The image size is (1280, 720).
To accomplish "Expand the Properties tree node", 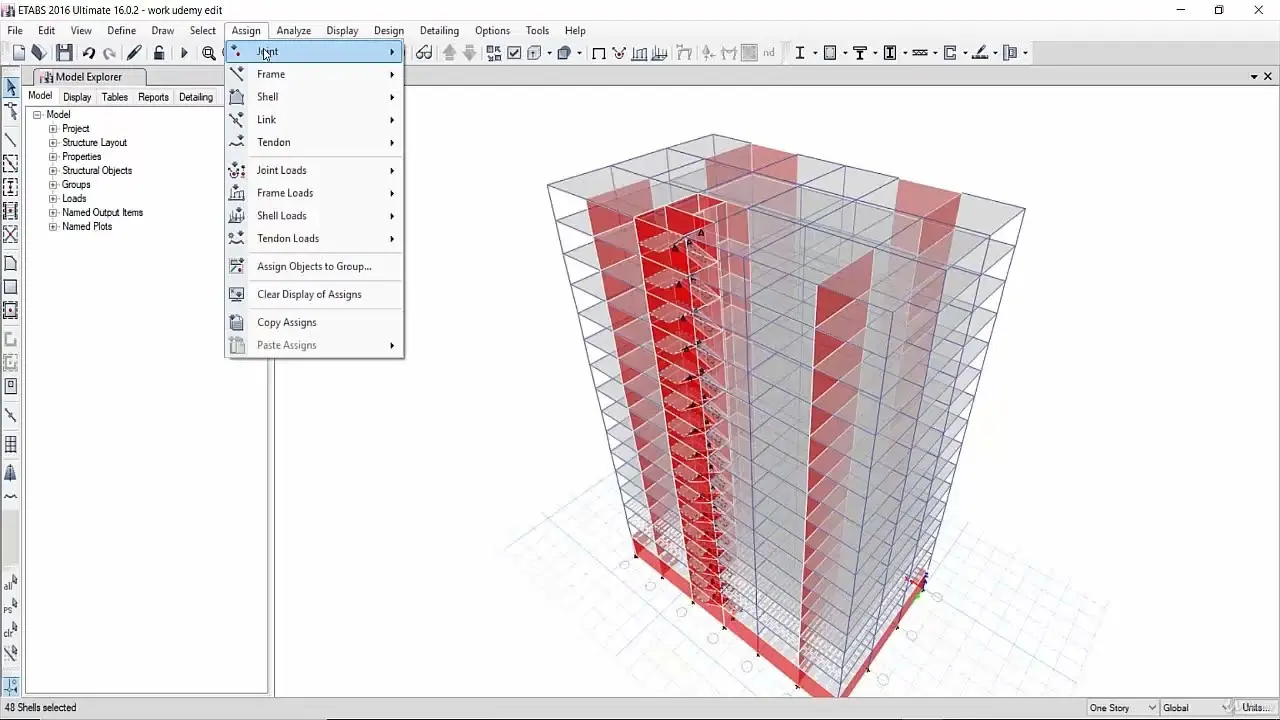I will point(53,157).
